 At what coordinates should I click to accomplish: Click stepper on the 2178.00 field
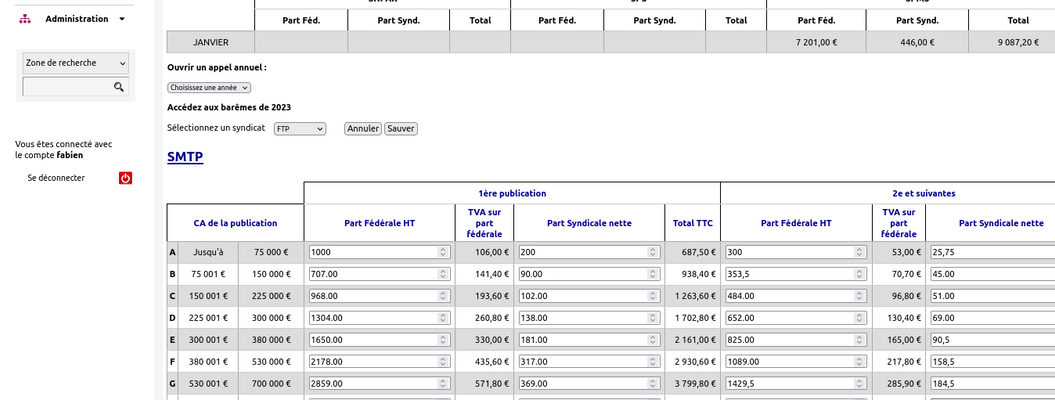443,362
